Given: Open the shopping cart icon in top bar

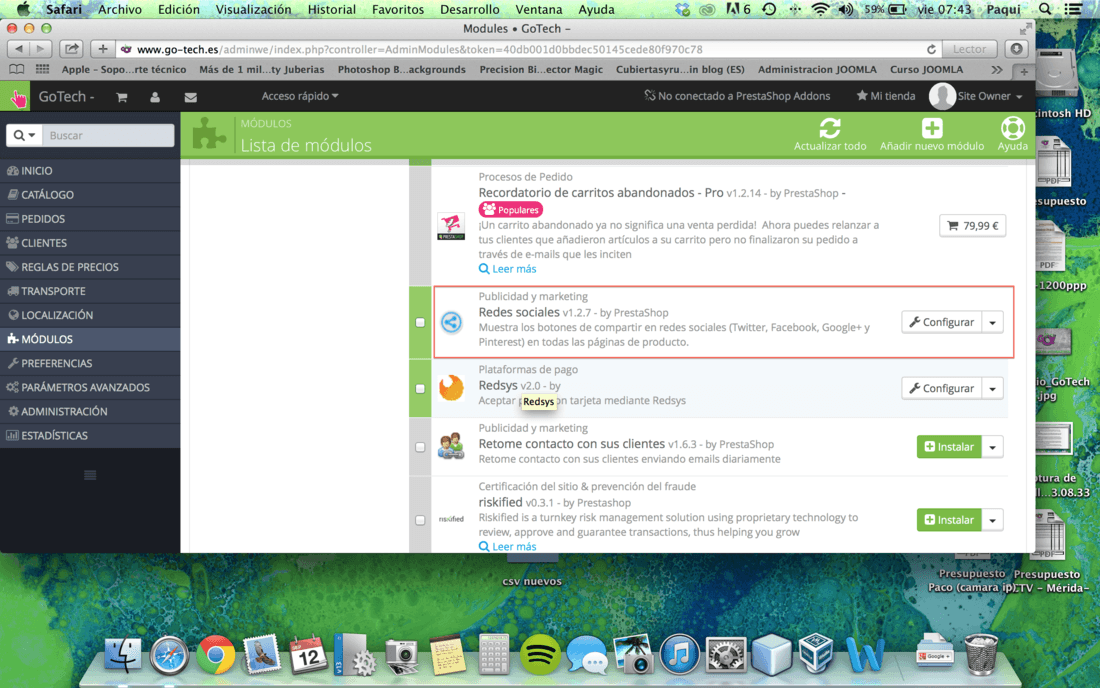Looking at the screenshot, I should (121, 97).
